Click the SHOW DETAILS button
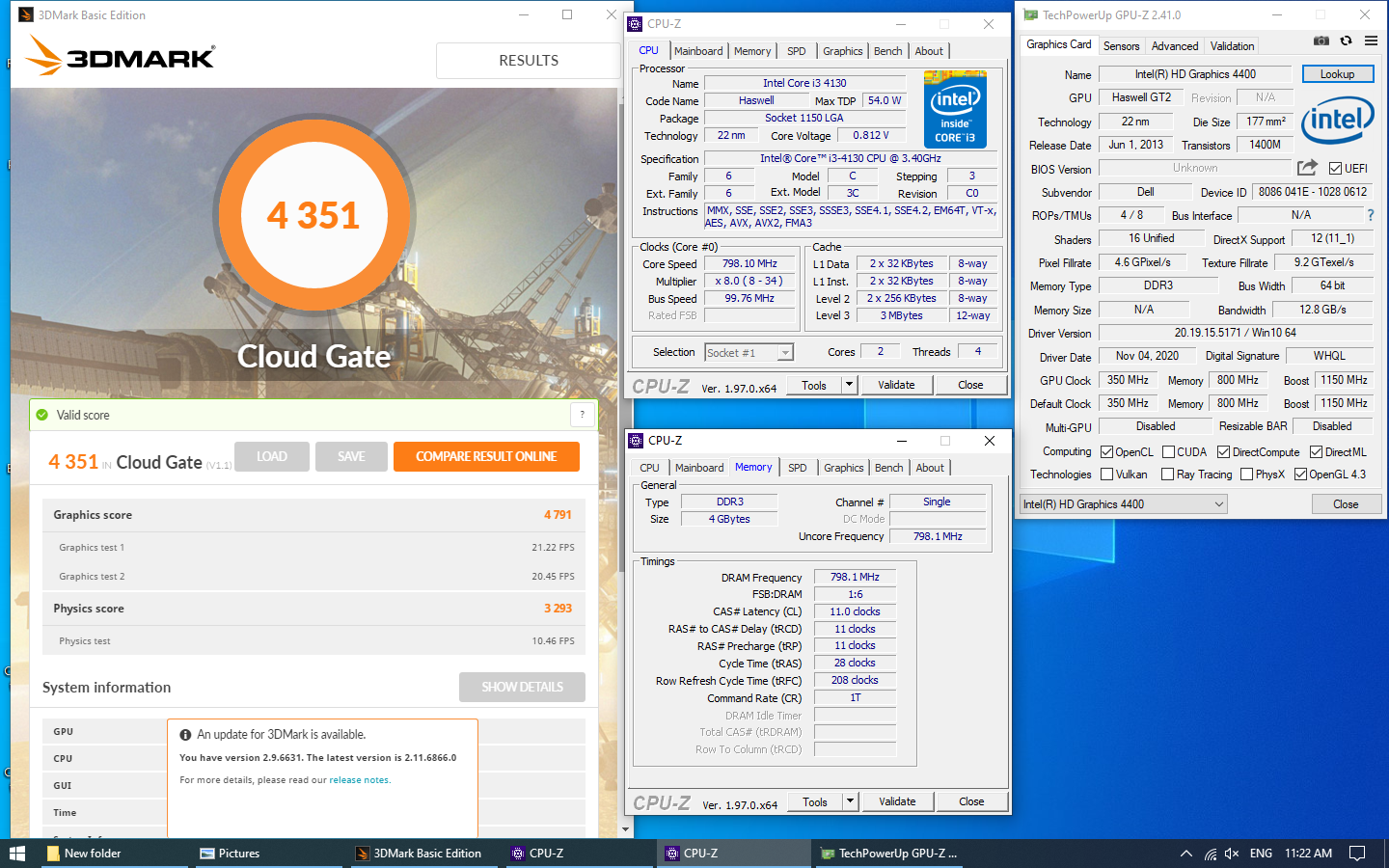 [522, 687]
